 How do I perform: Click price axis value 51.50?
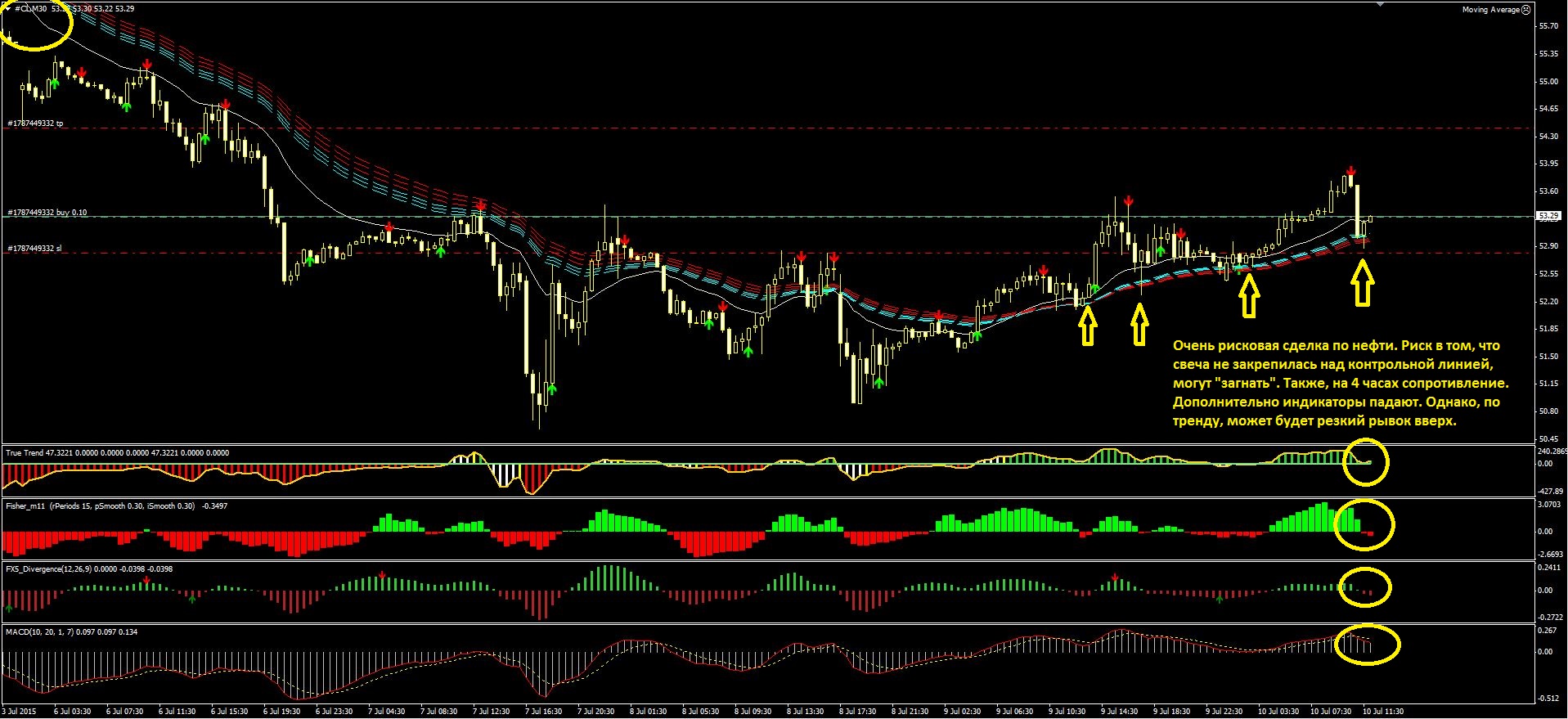coord(1548,357)
